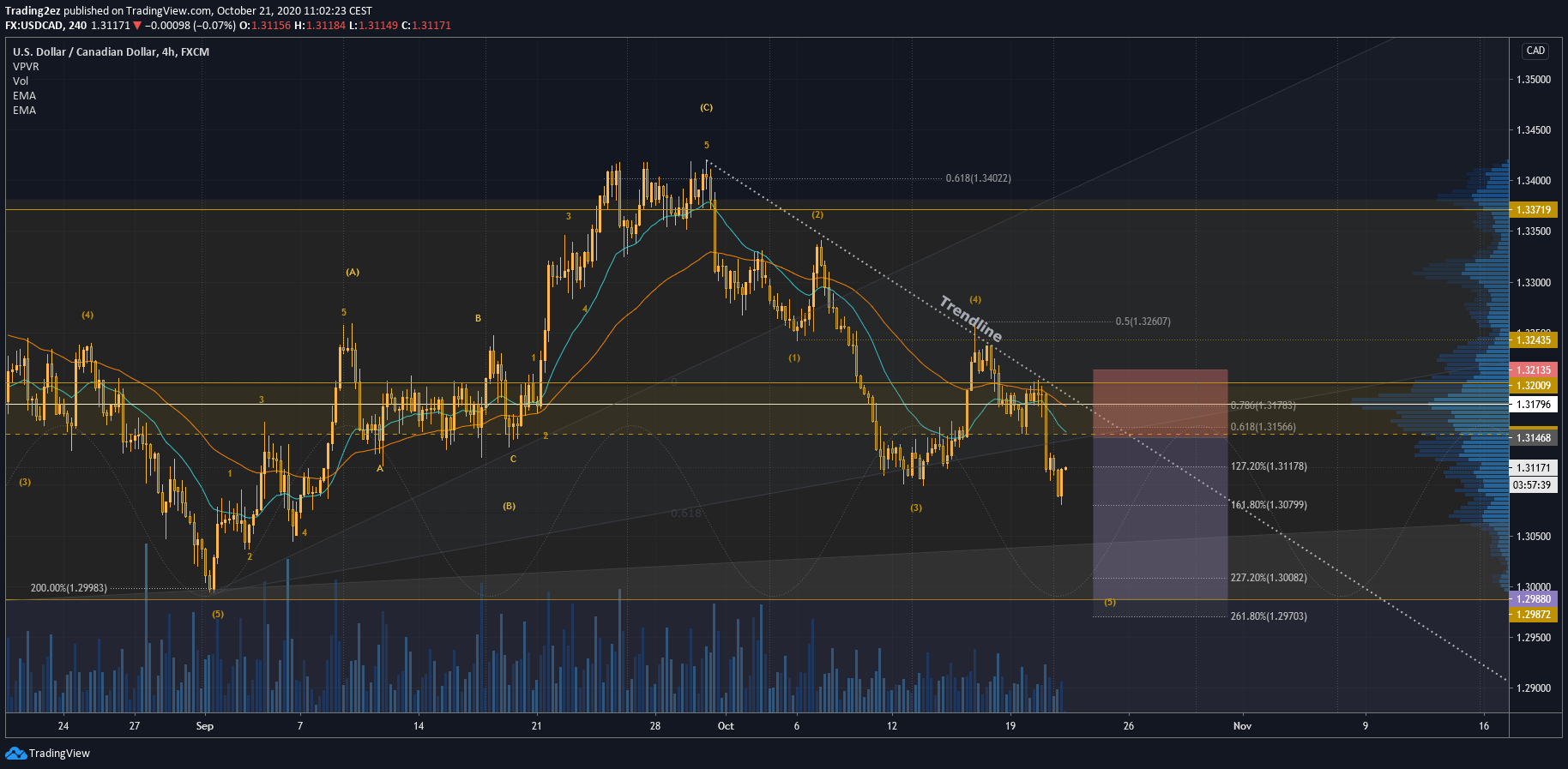Click the Nov date label on time axis
This screenshot has width=1568, height=769.
[1242, 726]
